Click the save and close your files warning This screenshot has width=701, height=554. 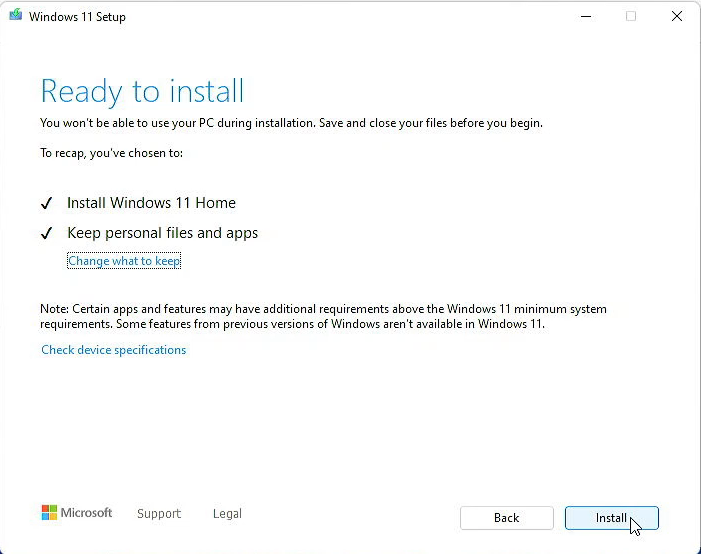tap(291, 123)
